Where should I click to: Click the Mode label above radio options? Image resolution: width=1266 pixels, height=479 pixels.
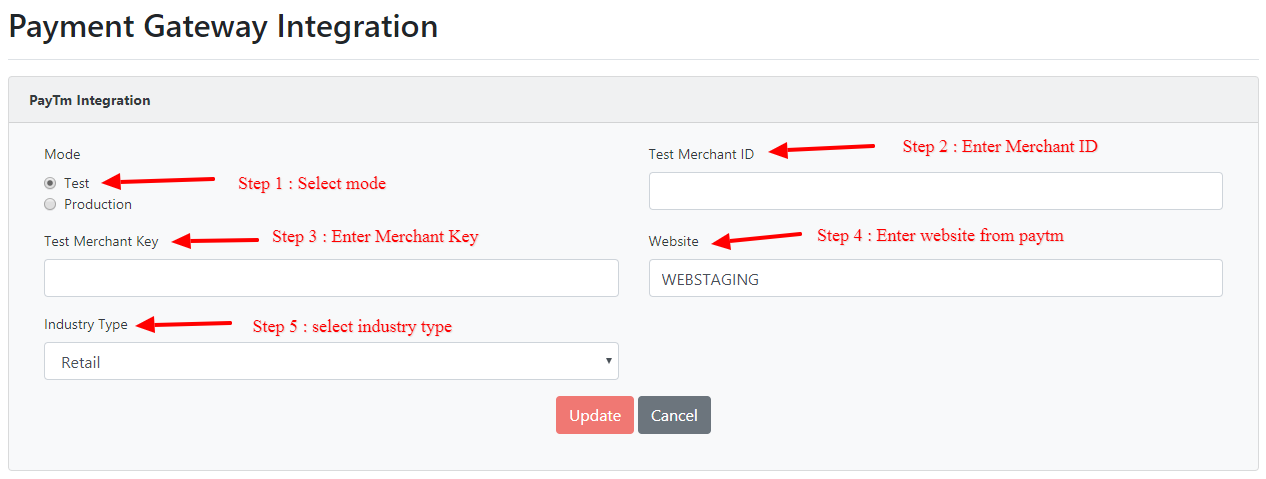(x=62, y=154)
